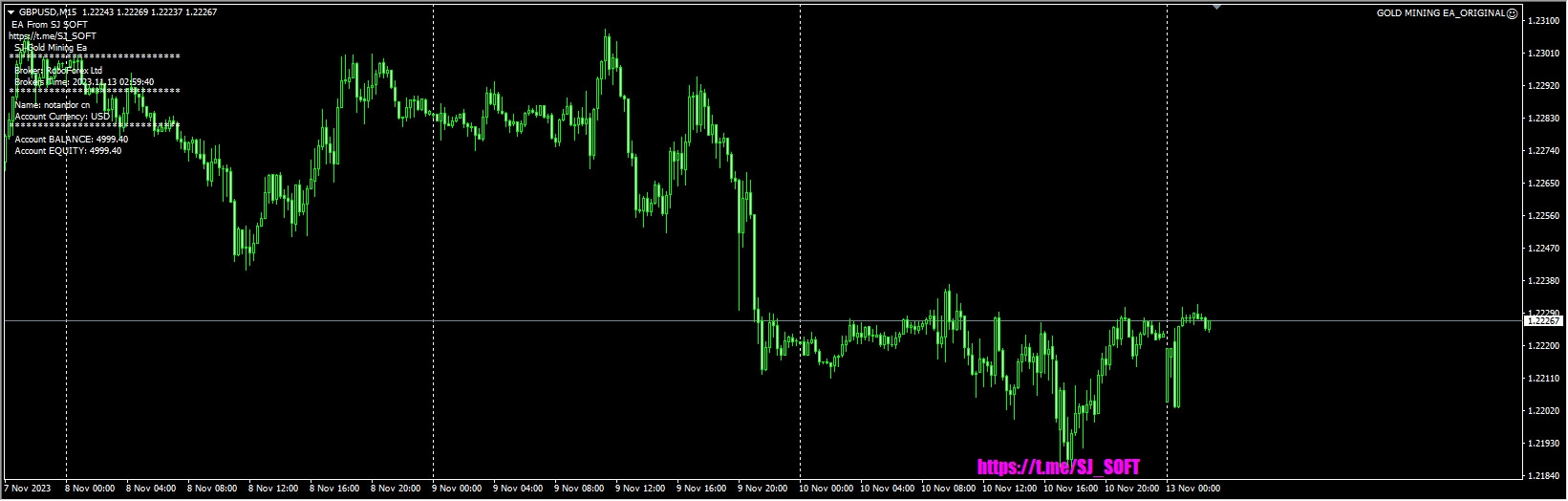Image resolution: width=1568 pixels, height=501 pixels.
Task: Click the 1.22920 price scale label
Action: click(x=1544, y=86)
